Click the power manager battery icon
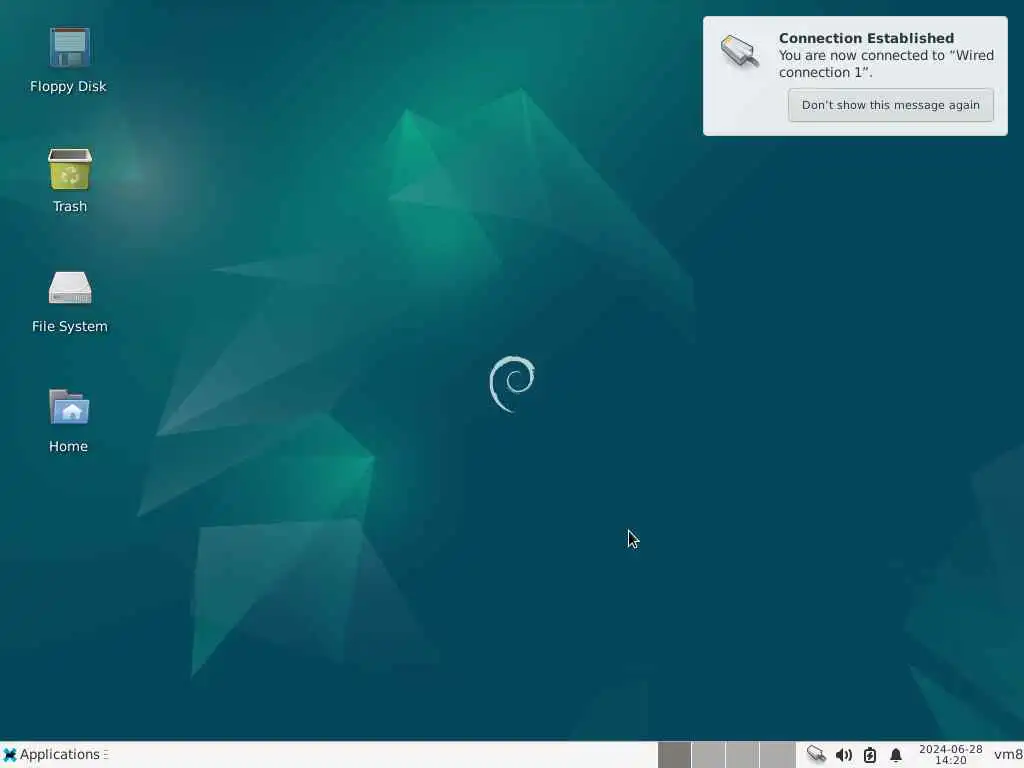1024x768 pixels. point(869,755)
